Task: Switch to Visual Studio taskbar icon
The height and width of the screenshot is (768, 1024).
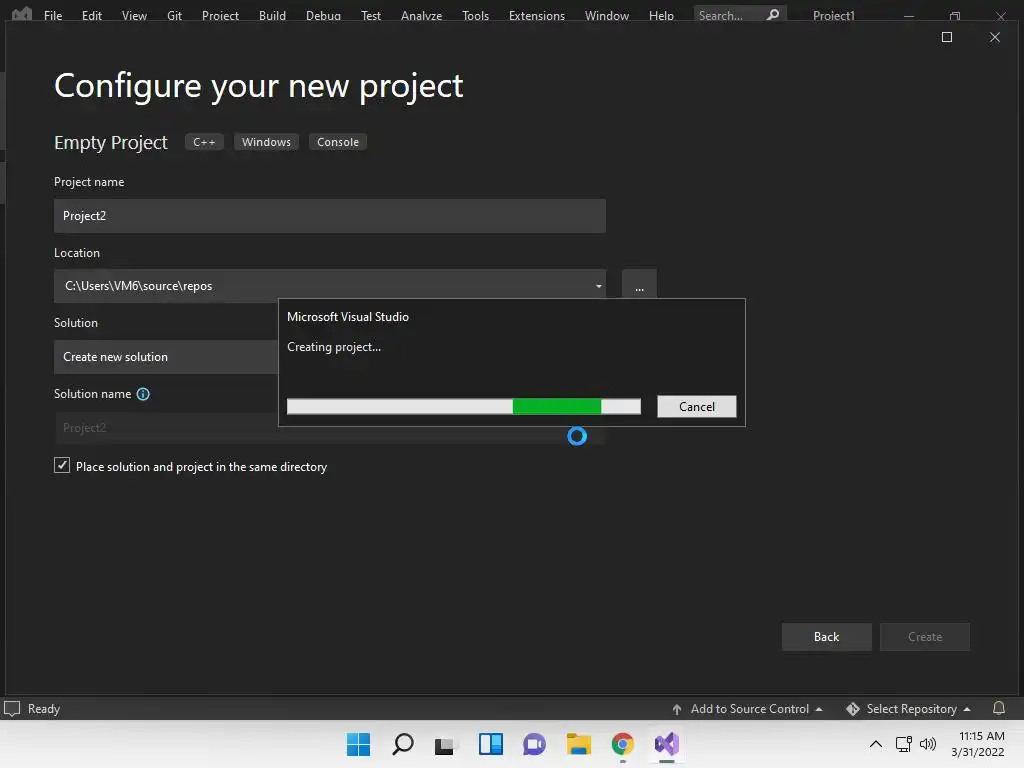Action: [667, 744]
